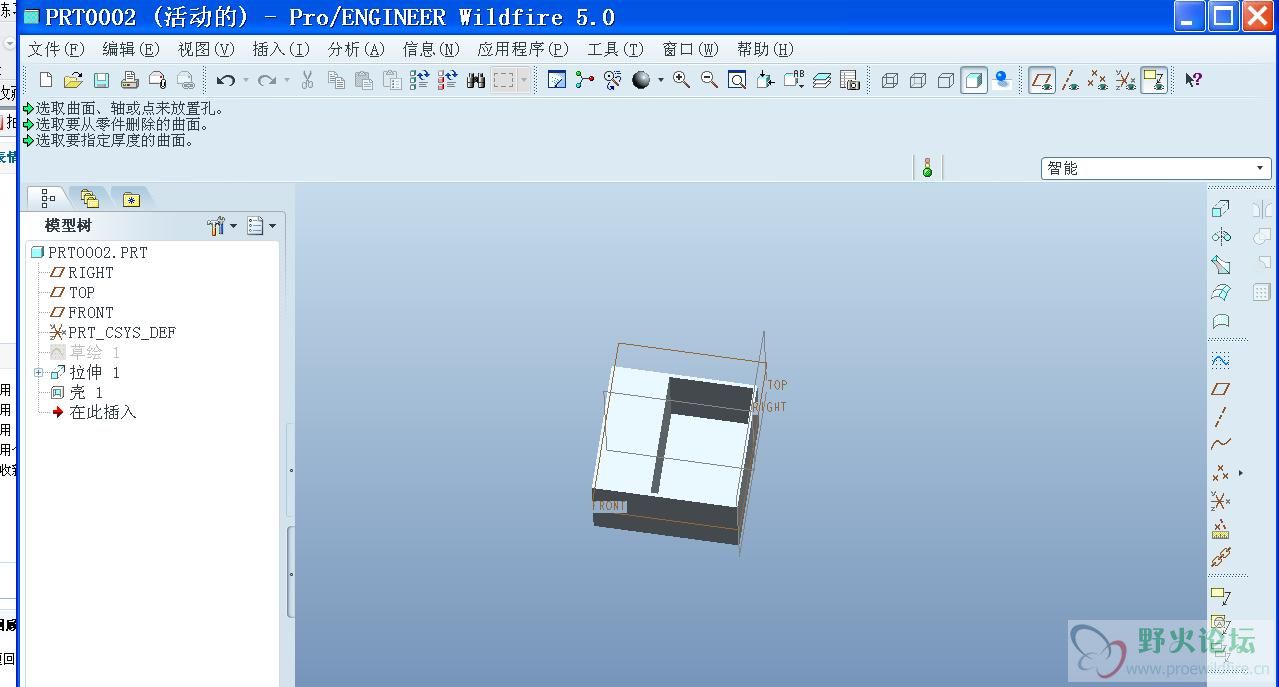Click the regeneration traffic light status icon

pos(927,168)
